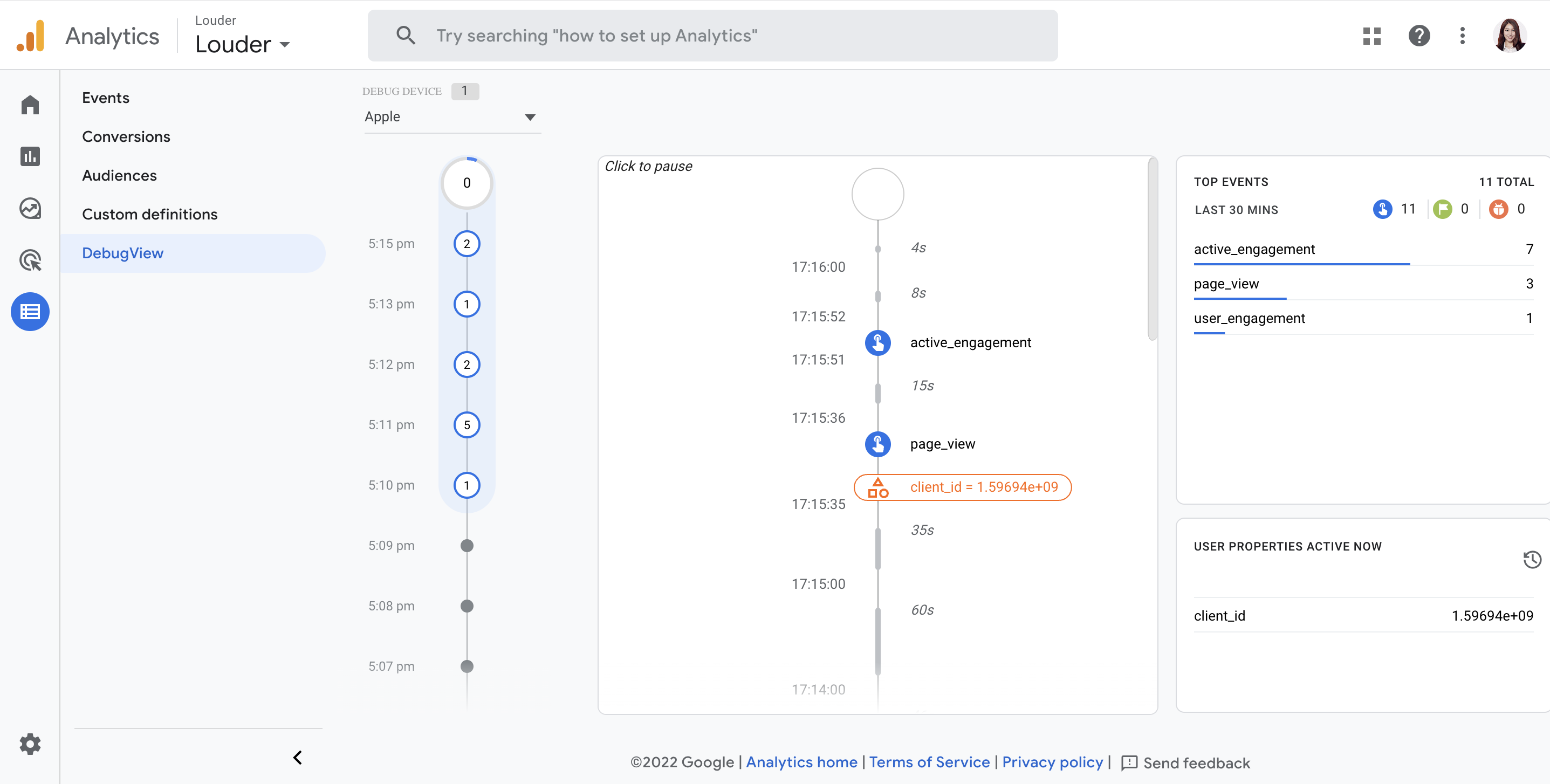Image resolution: width=1550 pixels, height=784 pixels.
Task: Open the Google apps grid icon
Action: tap(1371, 36)
